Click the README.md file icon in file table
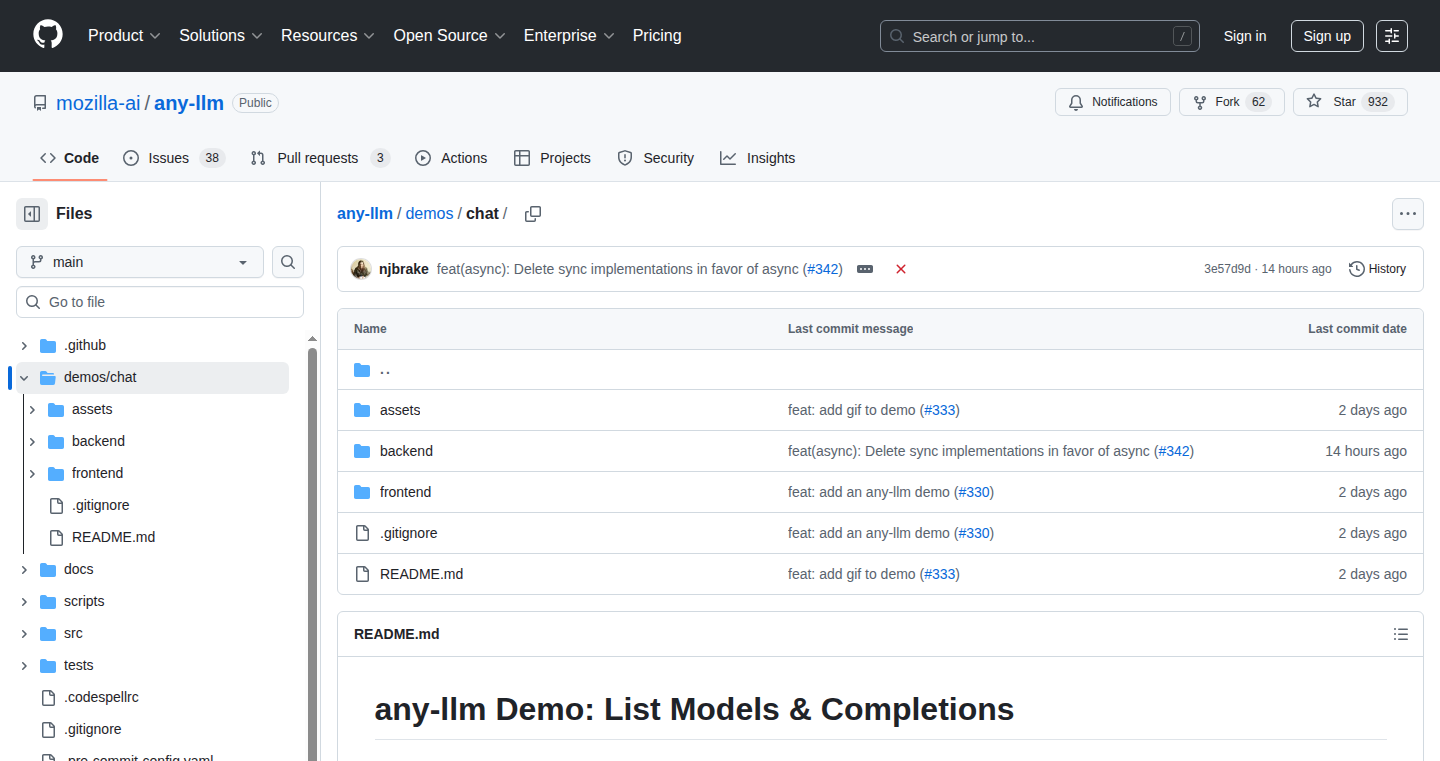Viewport: 1440px width, 761px height. pyautogui.click(x=362, y=574)
